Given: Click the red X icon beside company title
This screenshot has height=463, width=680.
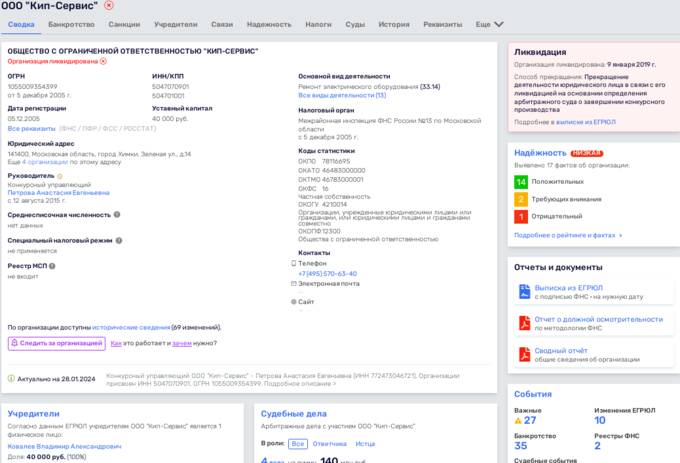Looking at the screenshot, I should pyautogui.click(x=109, y=5).
